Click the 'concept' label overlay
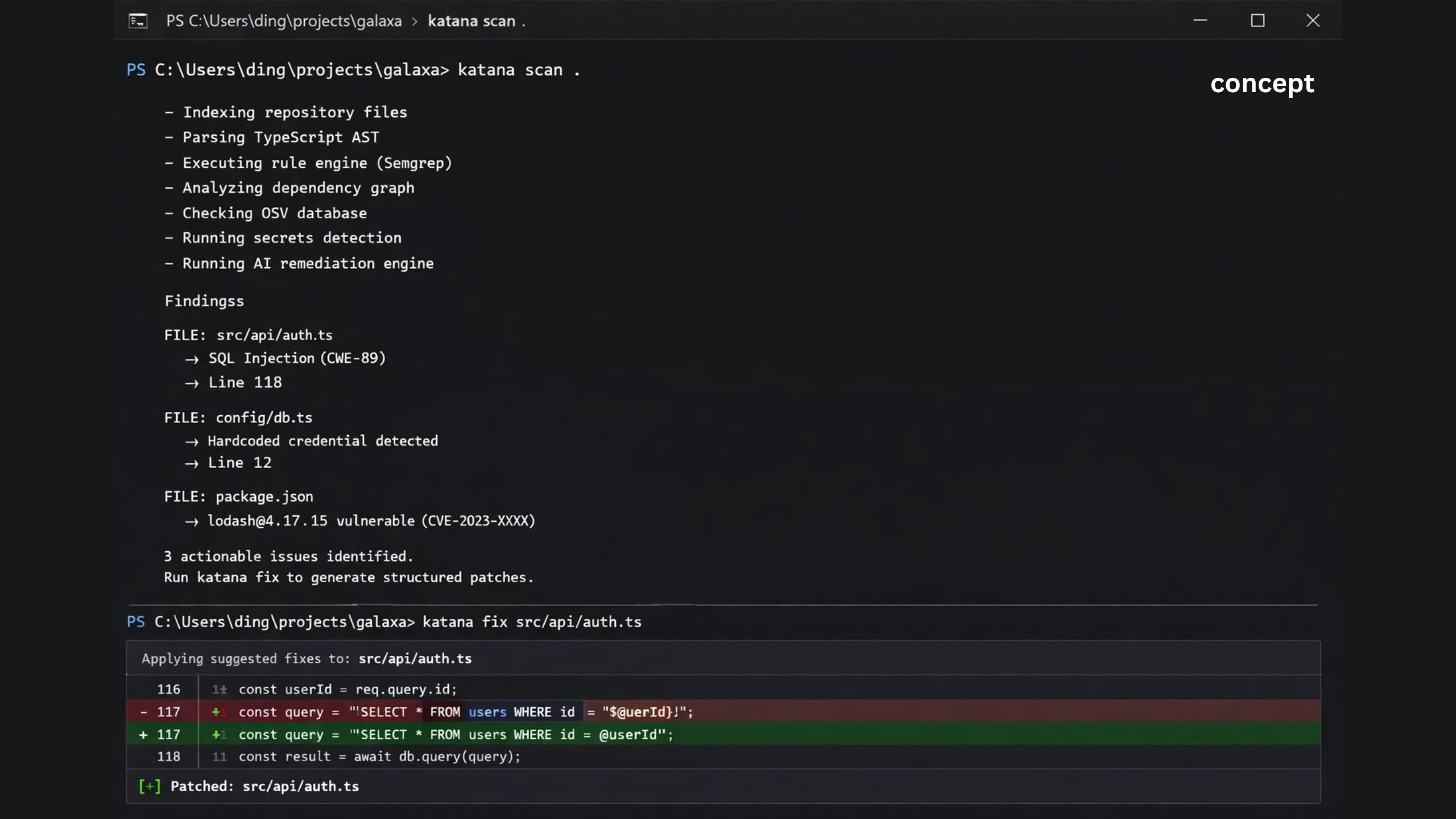 (x=1262, y=84)
